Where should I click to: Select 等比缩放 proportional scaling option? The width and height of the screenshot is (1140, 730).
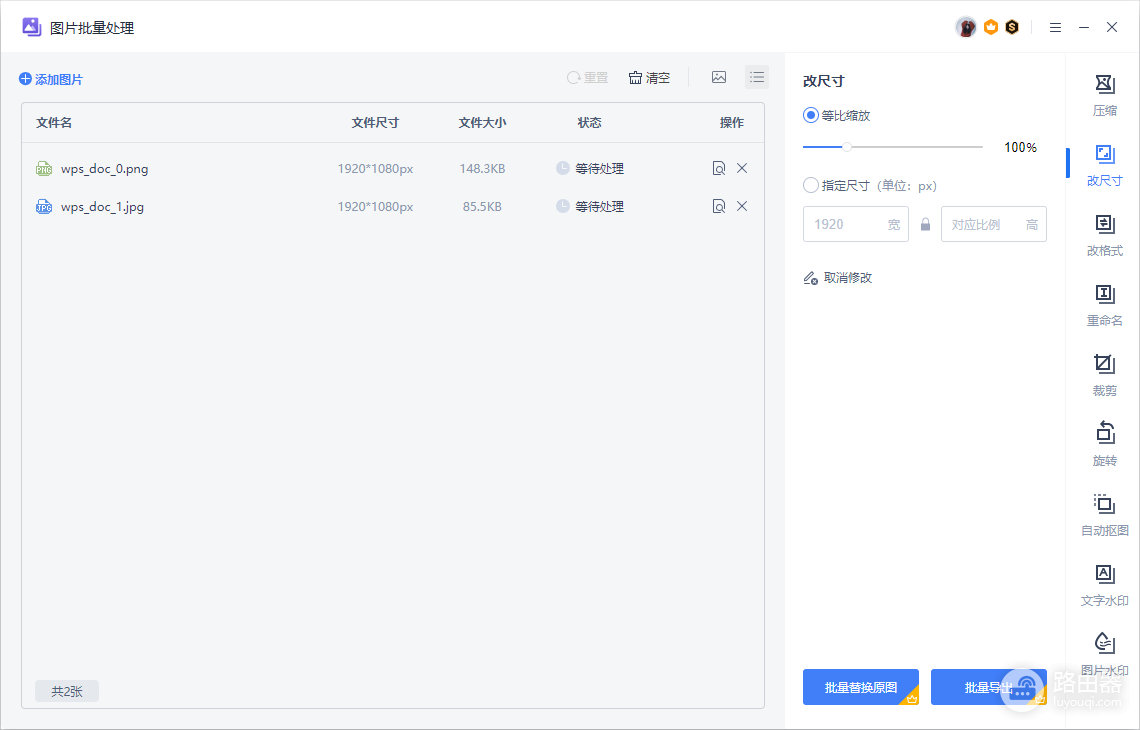[836, 115]
